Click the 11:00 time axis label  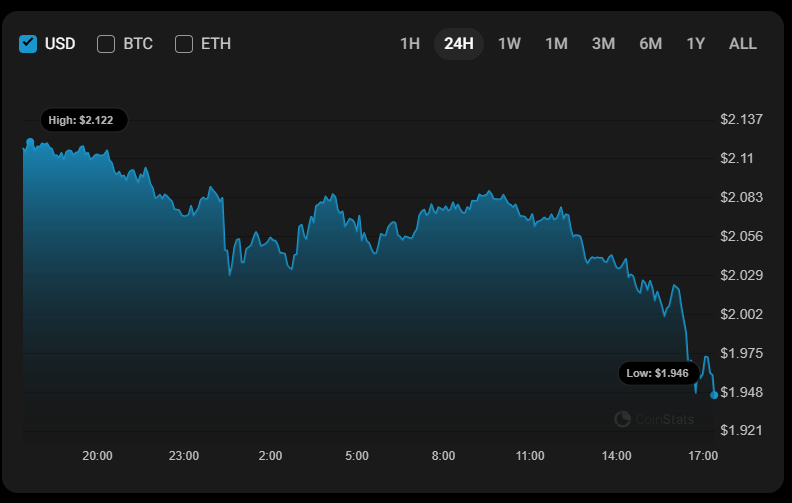[x=530, y=456]
